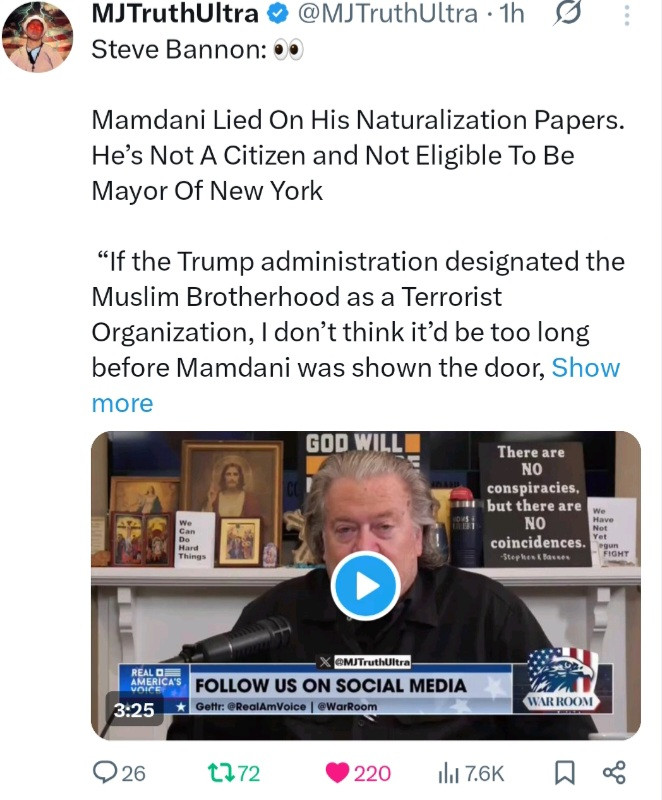This screenshot has height=800, width=662.
Task: Play the Steve Bannon video
Action: (x=365, y=586)
